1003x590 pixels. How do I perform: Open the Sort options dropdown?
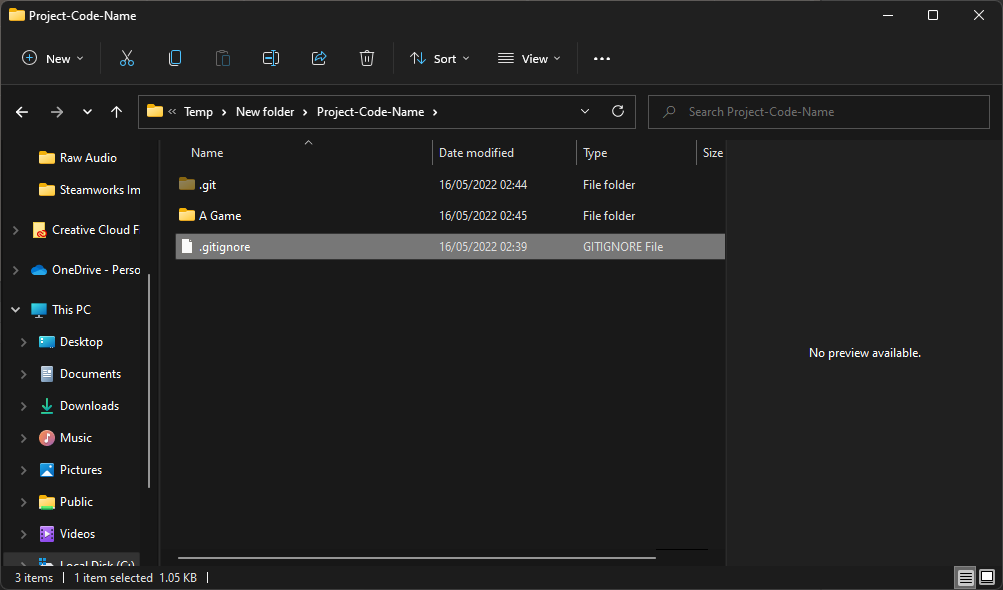click(440, 58)
